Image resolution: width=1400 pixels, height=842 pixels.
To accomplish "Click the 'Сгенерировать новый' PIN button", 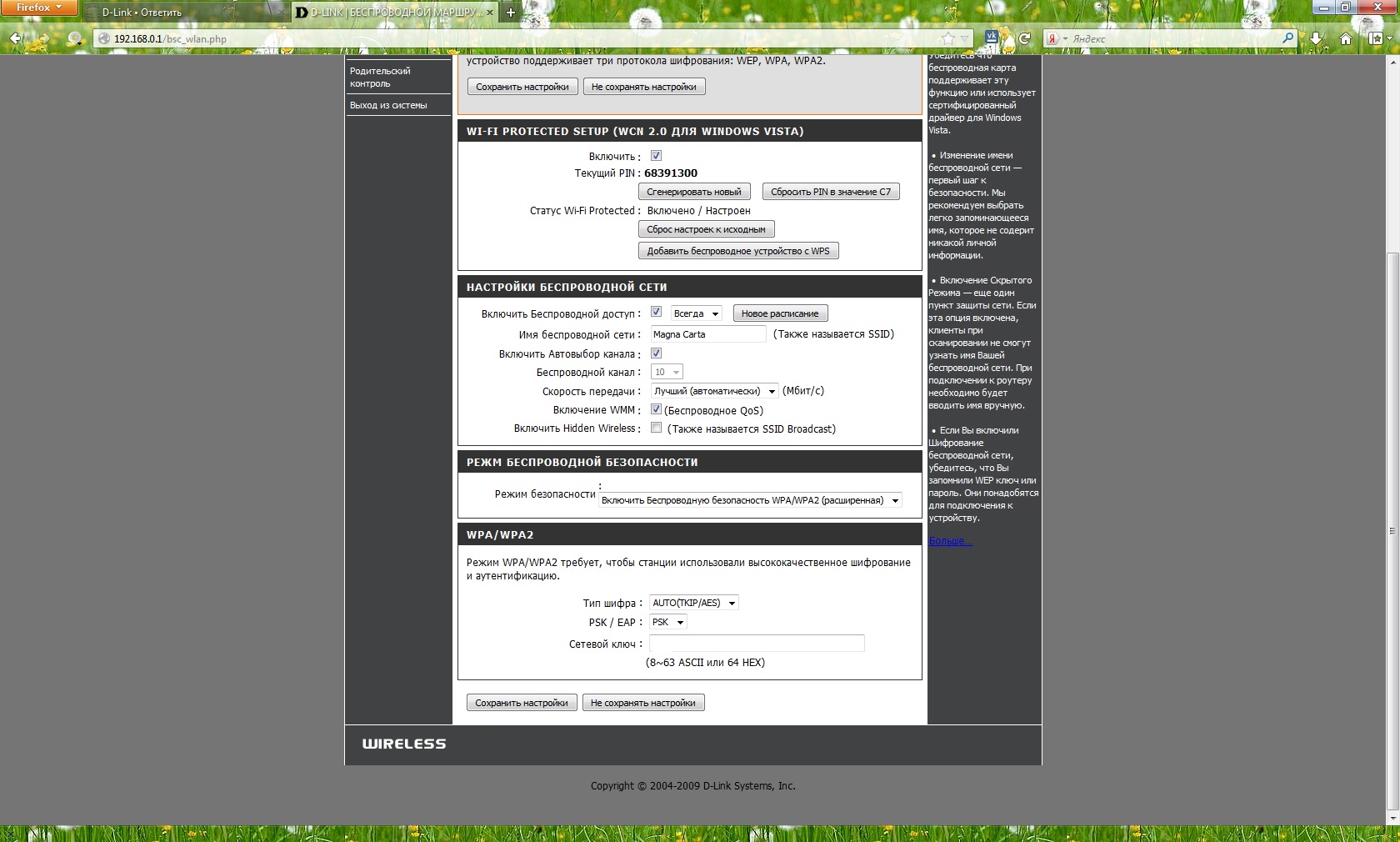I will (x=693, y=192).
